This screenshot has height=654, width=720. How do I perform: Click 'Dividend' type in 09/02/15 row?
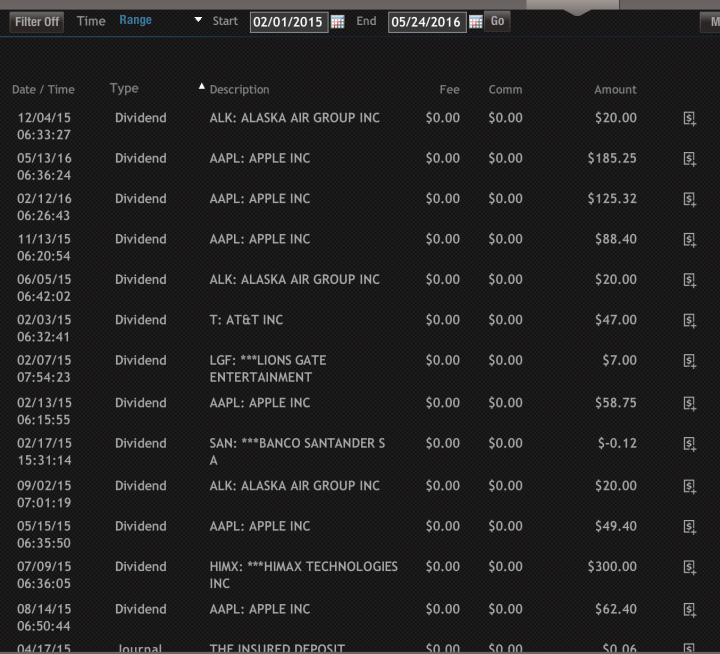tap(141, 486)
